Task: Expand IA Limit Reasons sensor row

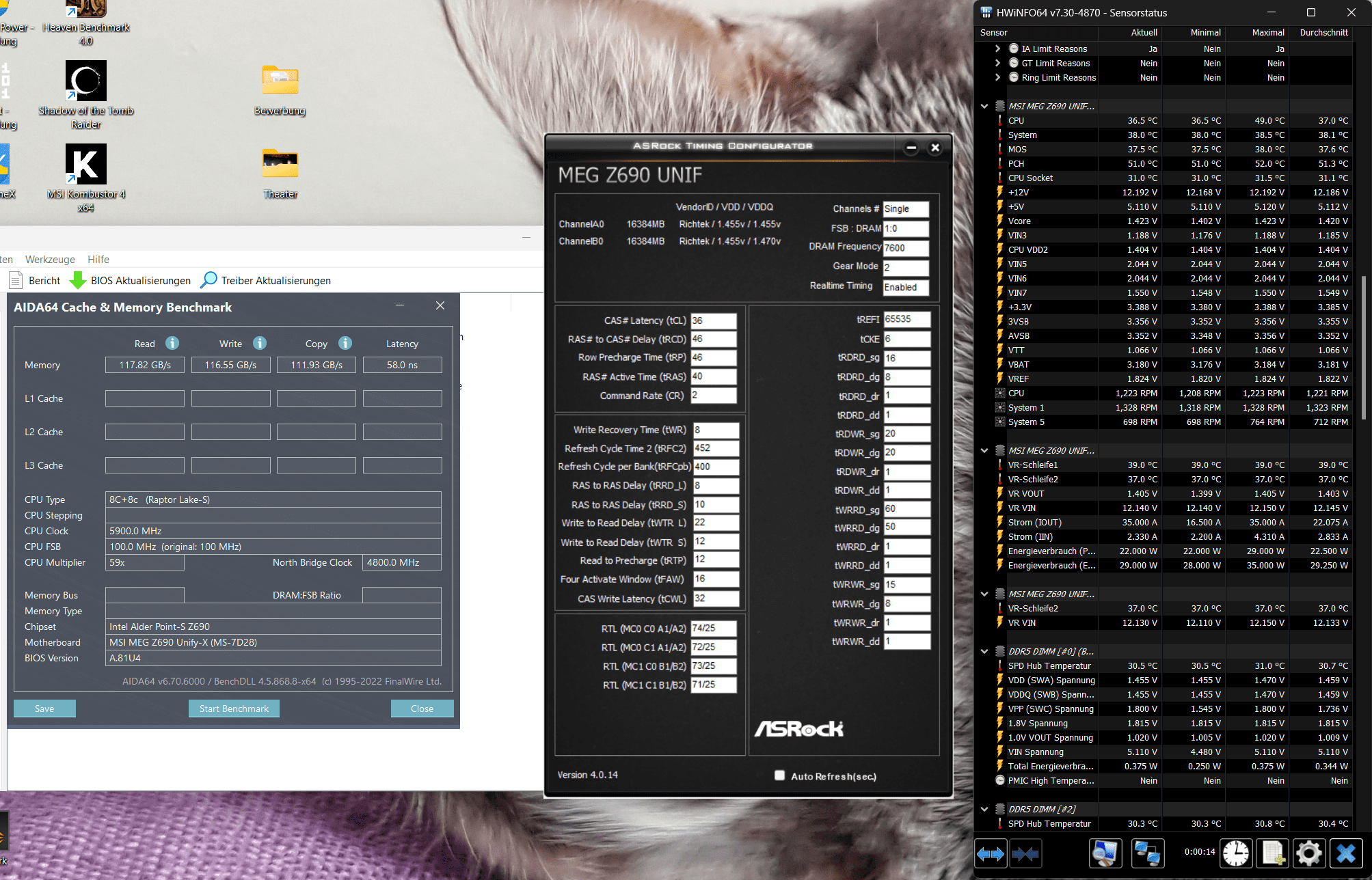Action: click(997, 49)
